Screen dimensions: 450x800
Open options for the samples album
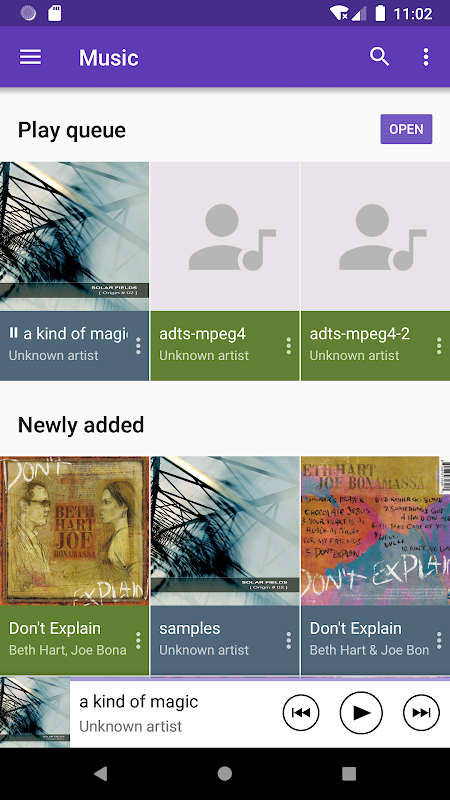click(289, 640)
